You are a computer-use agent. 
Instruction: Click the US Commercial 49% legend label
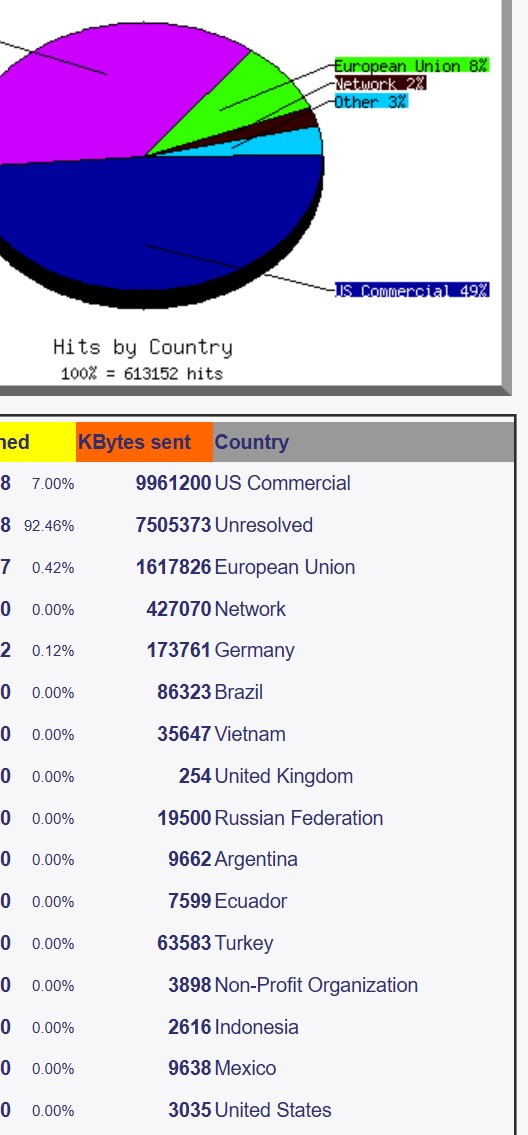click(411, 291)
